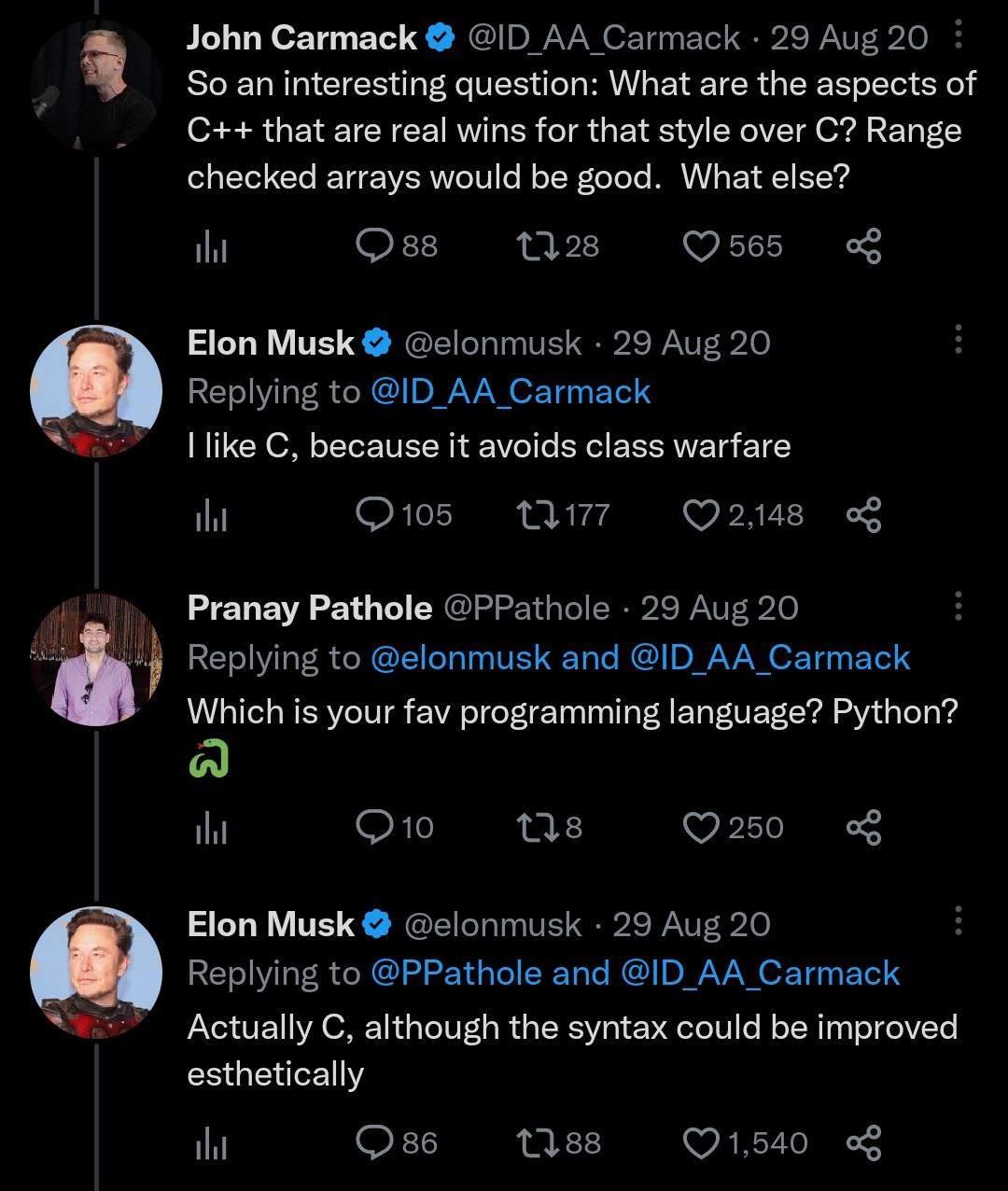Click Elon Musk's verified badge
This screenshot has width=1008, height=1191.
(x=374, y=343)
